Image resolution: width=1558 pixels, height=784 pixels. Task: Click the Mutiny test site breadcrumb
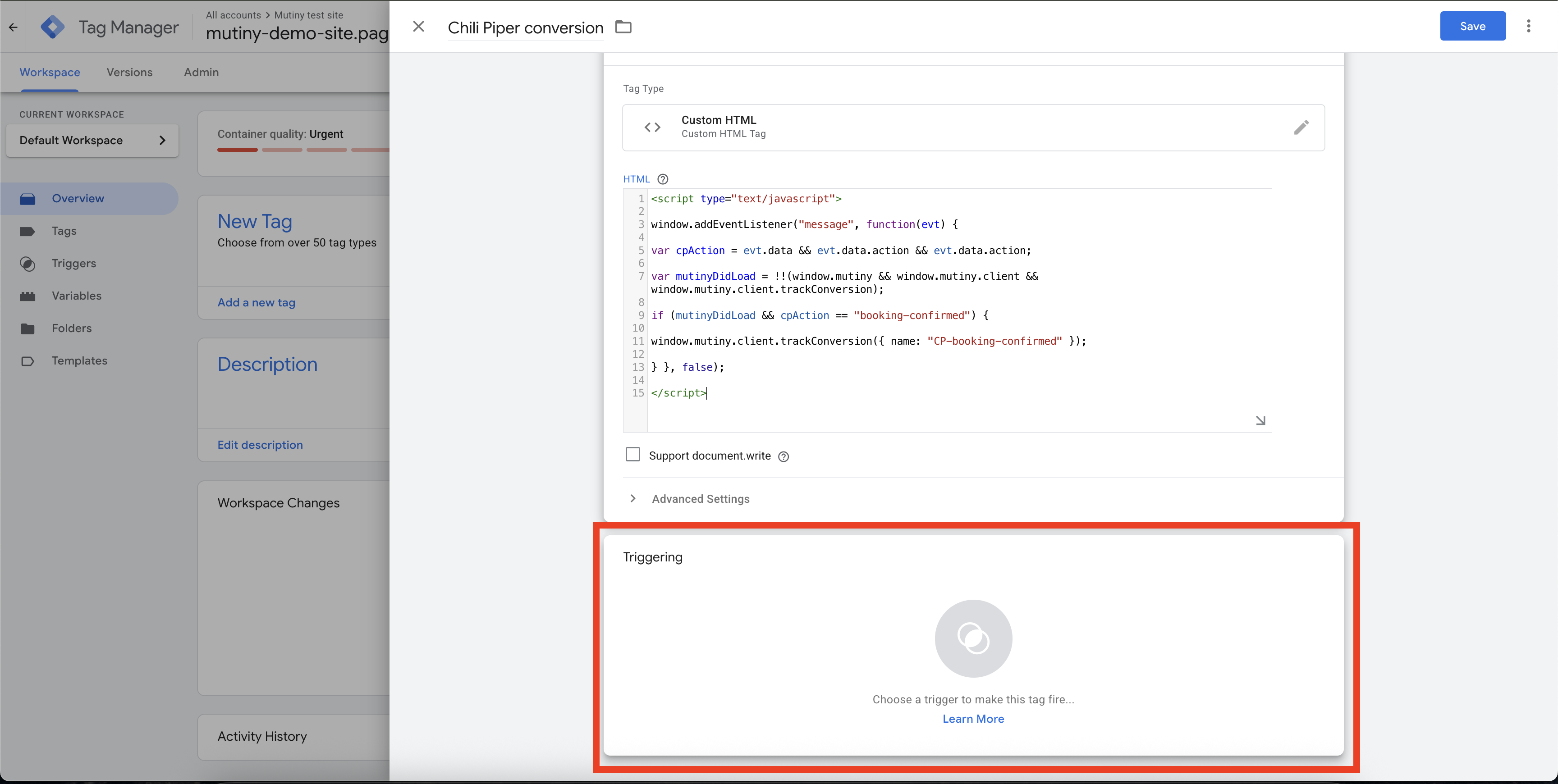308,14
